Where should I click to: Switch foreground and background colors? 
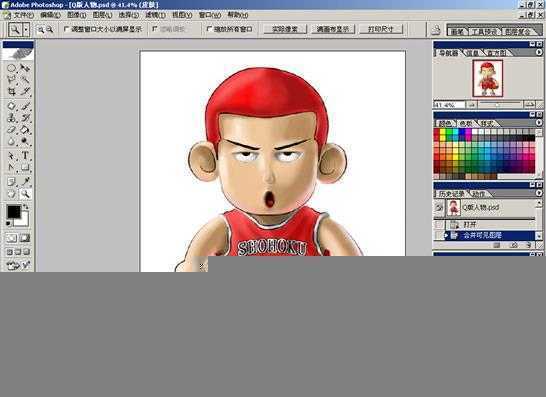[x=26, y=207]
